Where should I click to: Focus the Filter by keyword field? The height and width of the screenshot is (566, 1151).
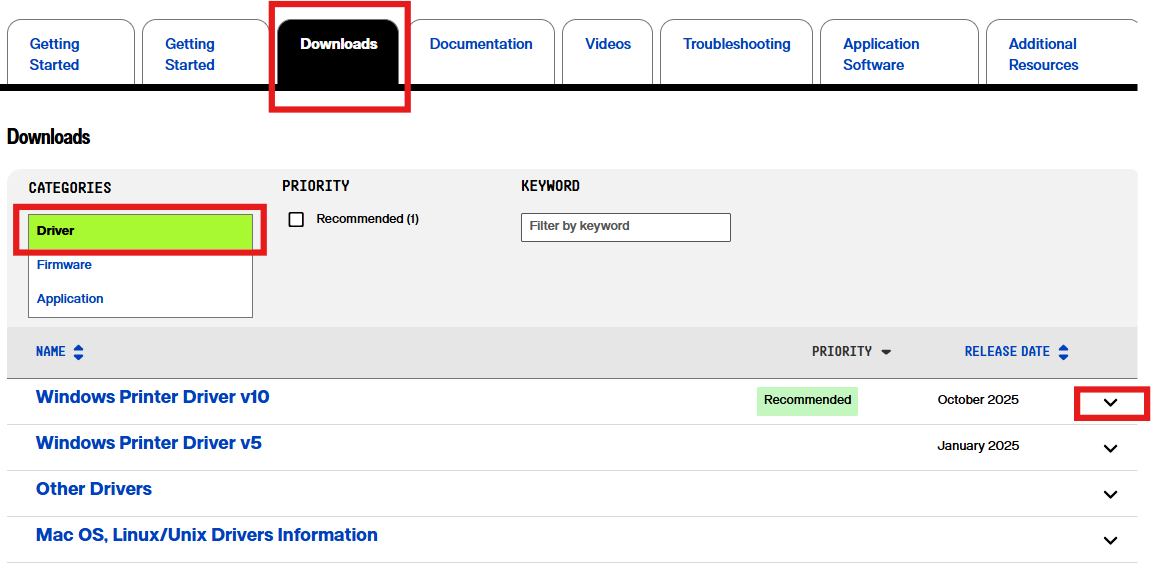pyautogui.click(x=625, y=227)
